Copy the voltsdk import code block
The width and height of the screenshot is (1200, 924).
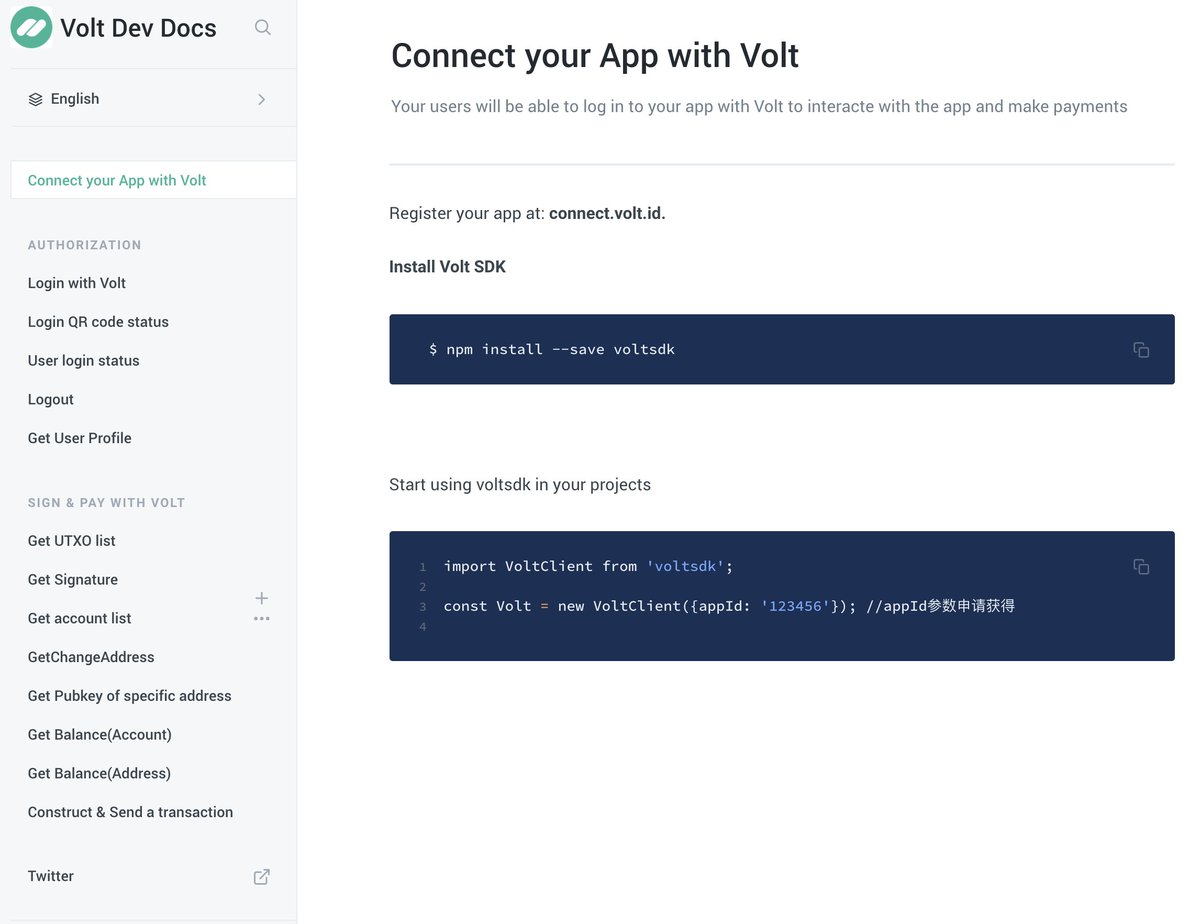tap(1141, 566)
